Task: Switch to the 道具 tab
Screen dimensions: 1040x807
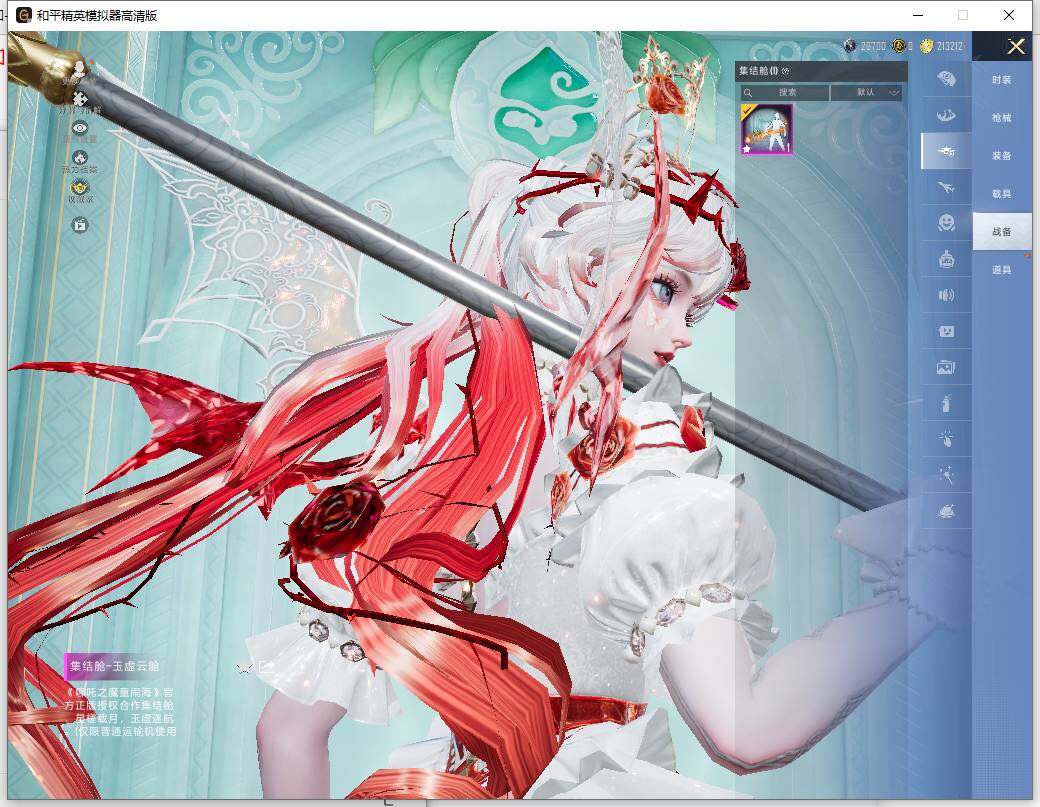Action: pos(1002,270)
